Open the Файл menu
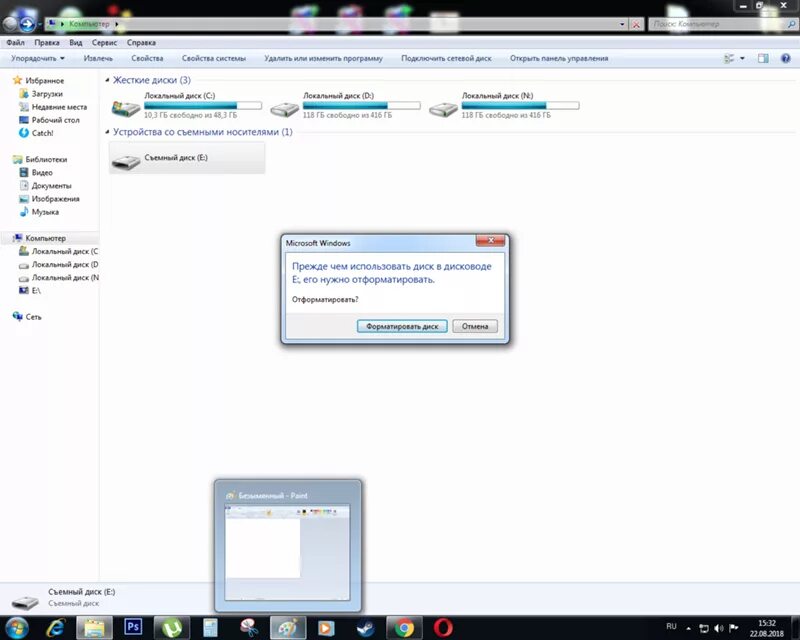The width and height of the screenshot is (800, 640). click(15, 42)
